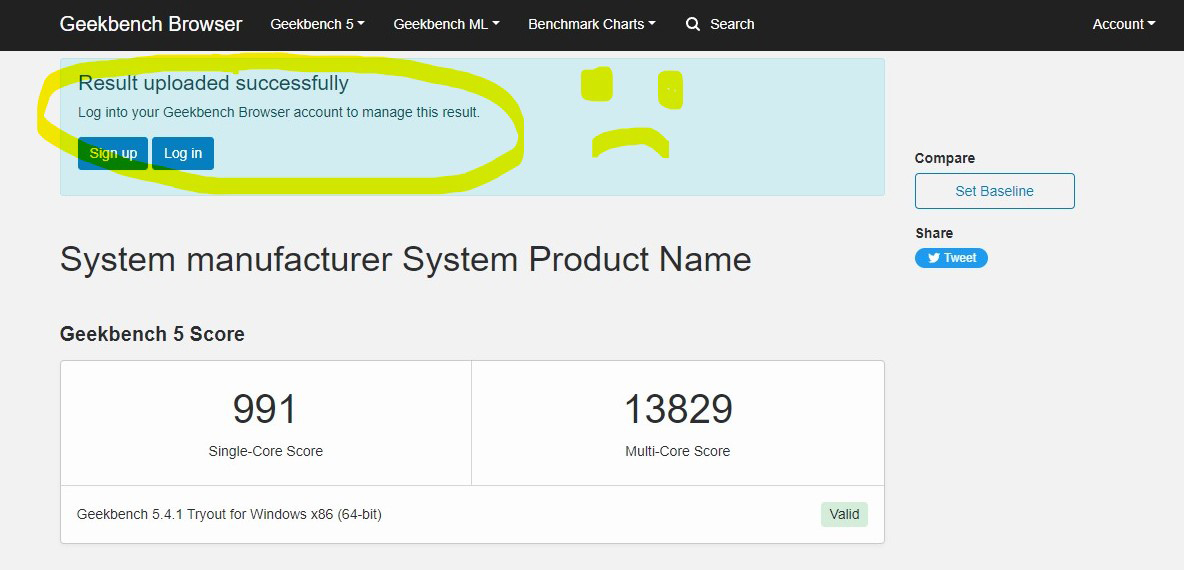Open the Benchmark Charts dropdown

[x=592, y=24]
